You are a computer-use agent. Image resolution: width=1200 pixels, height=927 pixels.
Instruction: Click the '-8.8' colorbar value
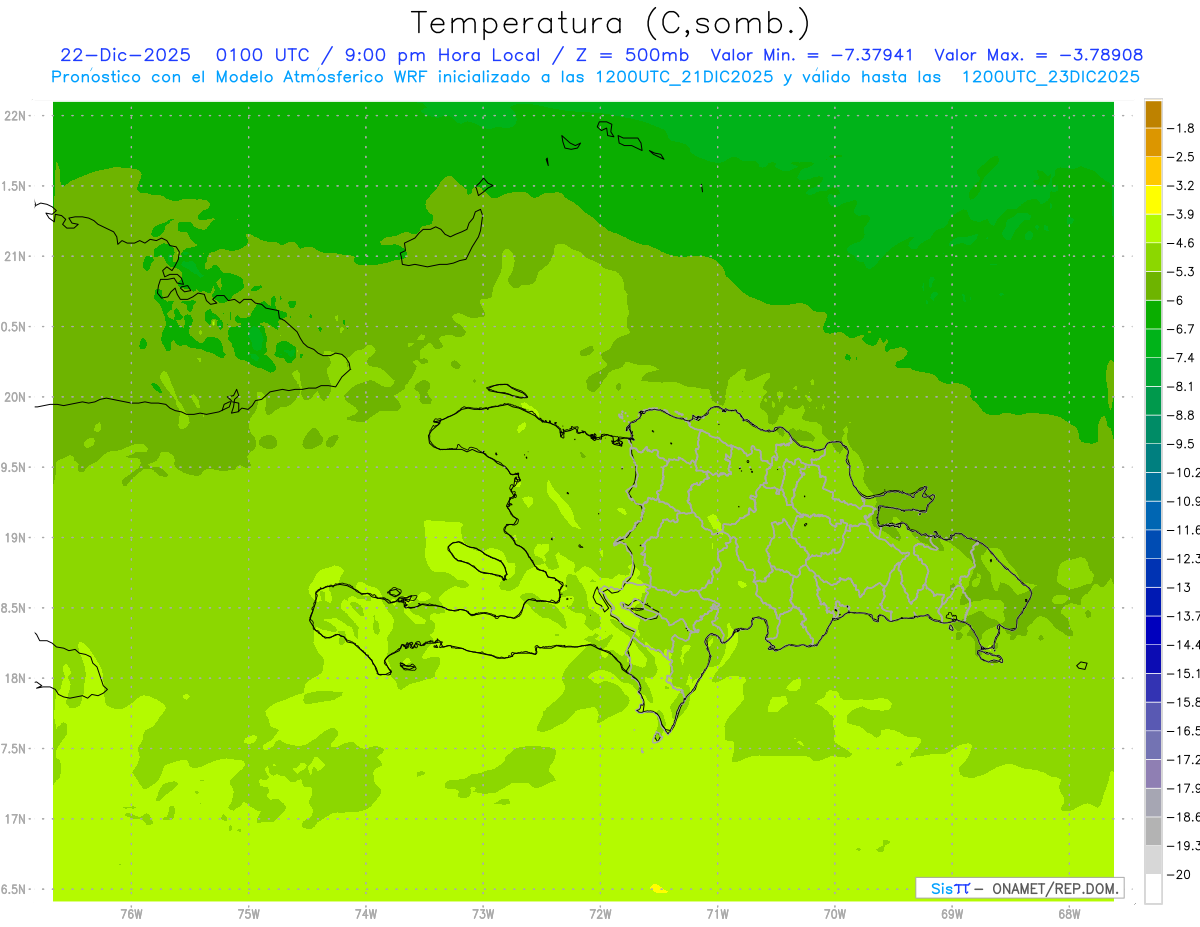[x=1181, y=415]
